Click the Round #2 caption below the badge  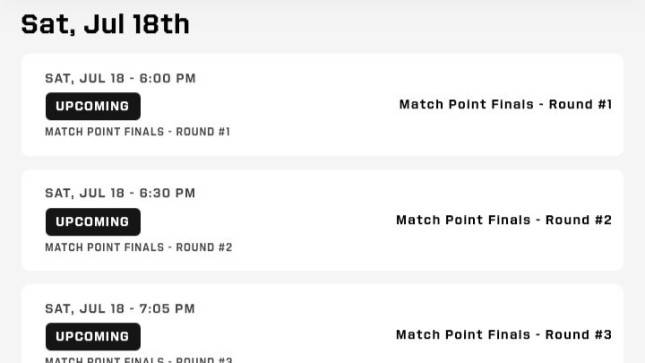[139, 247]
